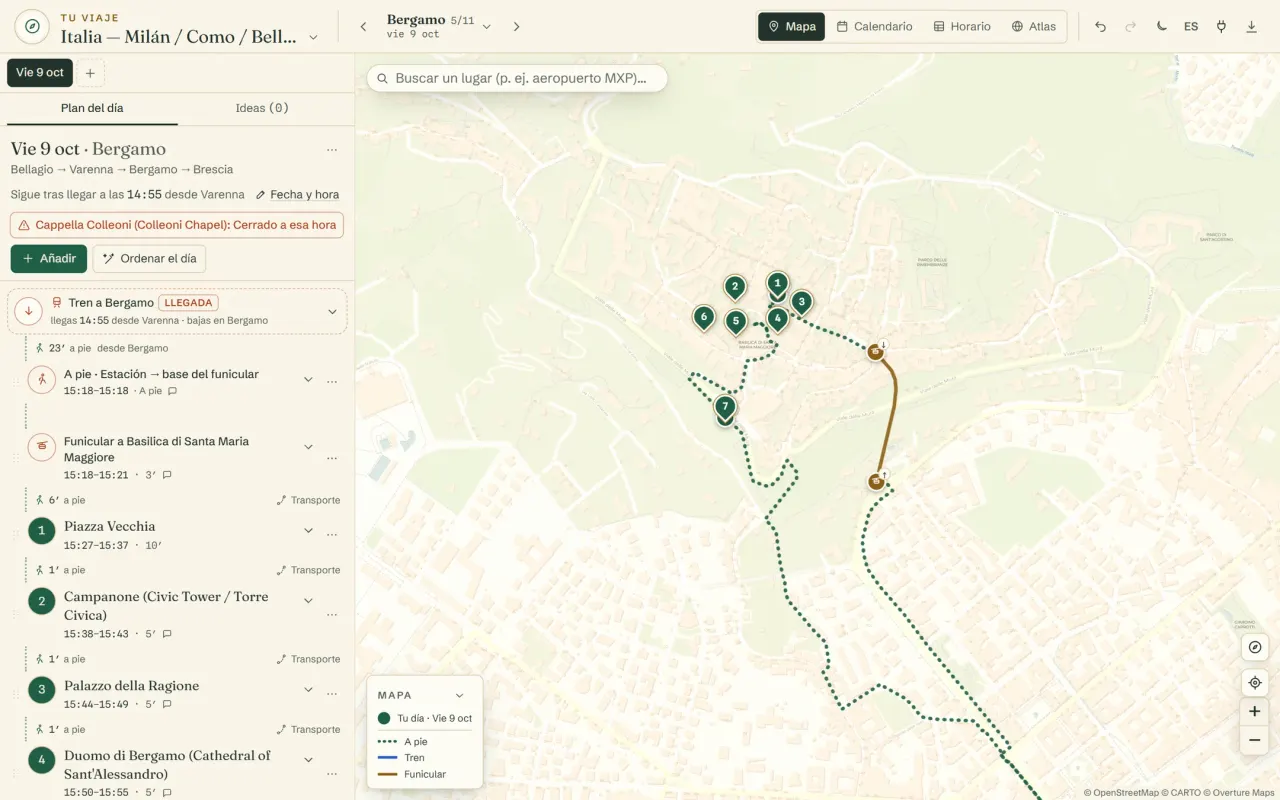
Task: Click the Cappella Colleoni closed warning
Action: [x=177, y=225]
